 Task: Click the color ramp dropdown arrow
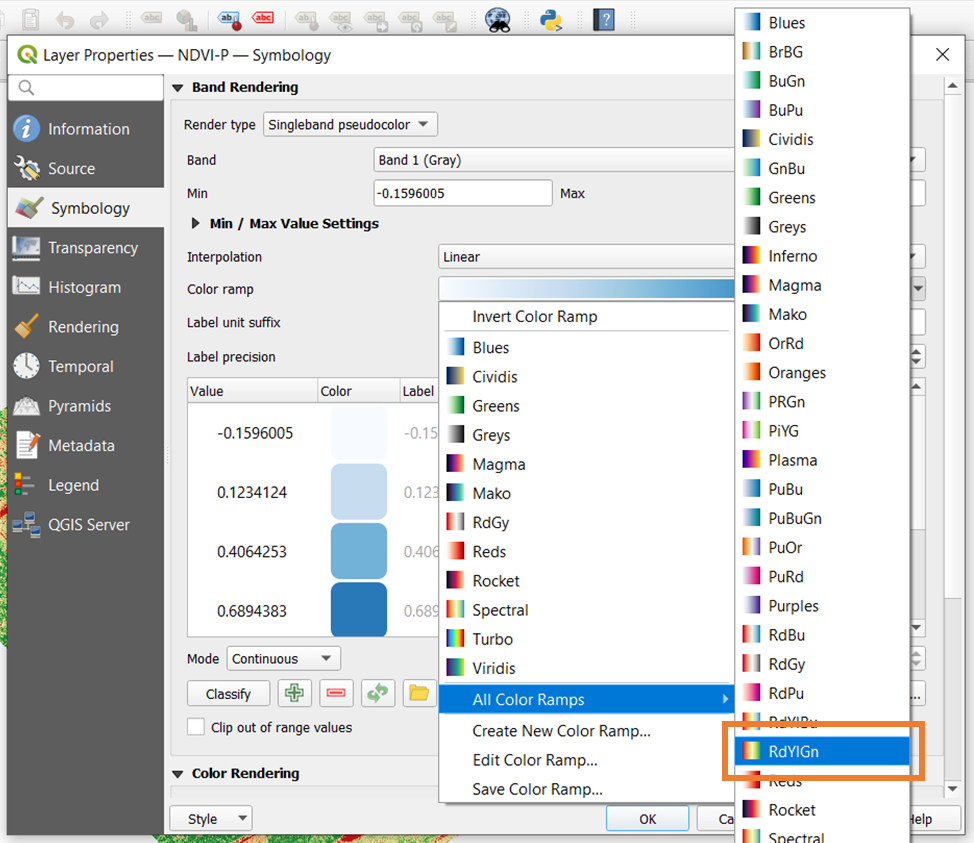click(x=917, y=288)
